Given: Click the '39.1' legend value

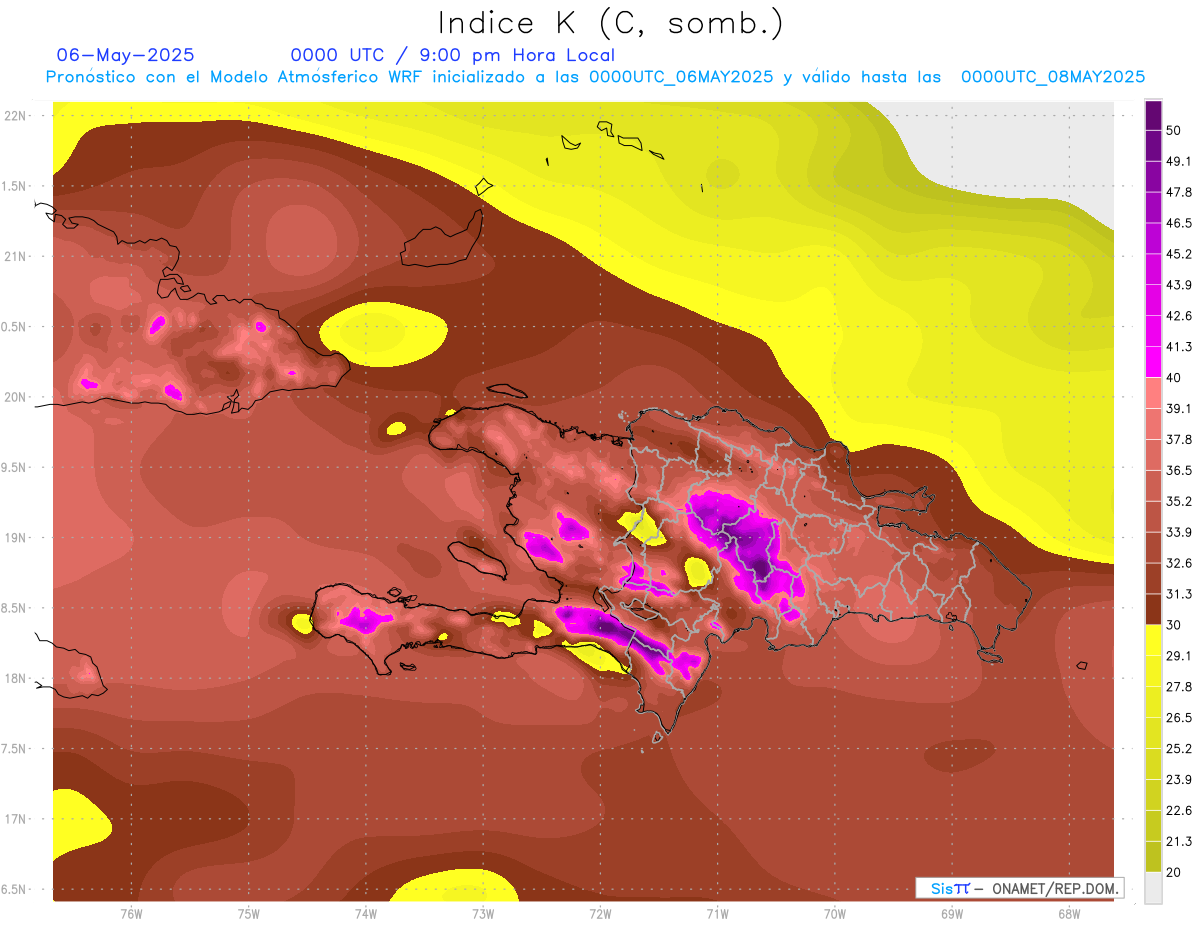Looking at the screenshot, I should pyautogui.click(x=1180, y=408).
